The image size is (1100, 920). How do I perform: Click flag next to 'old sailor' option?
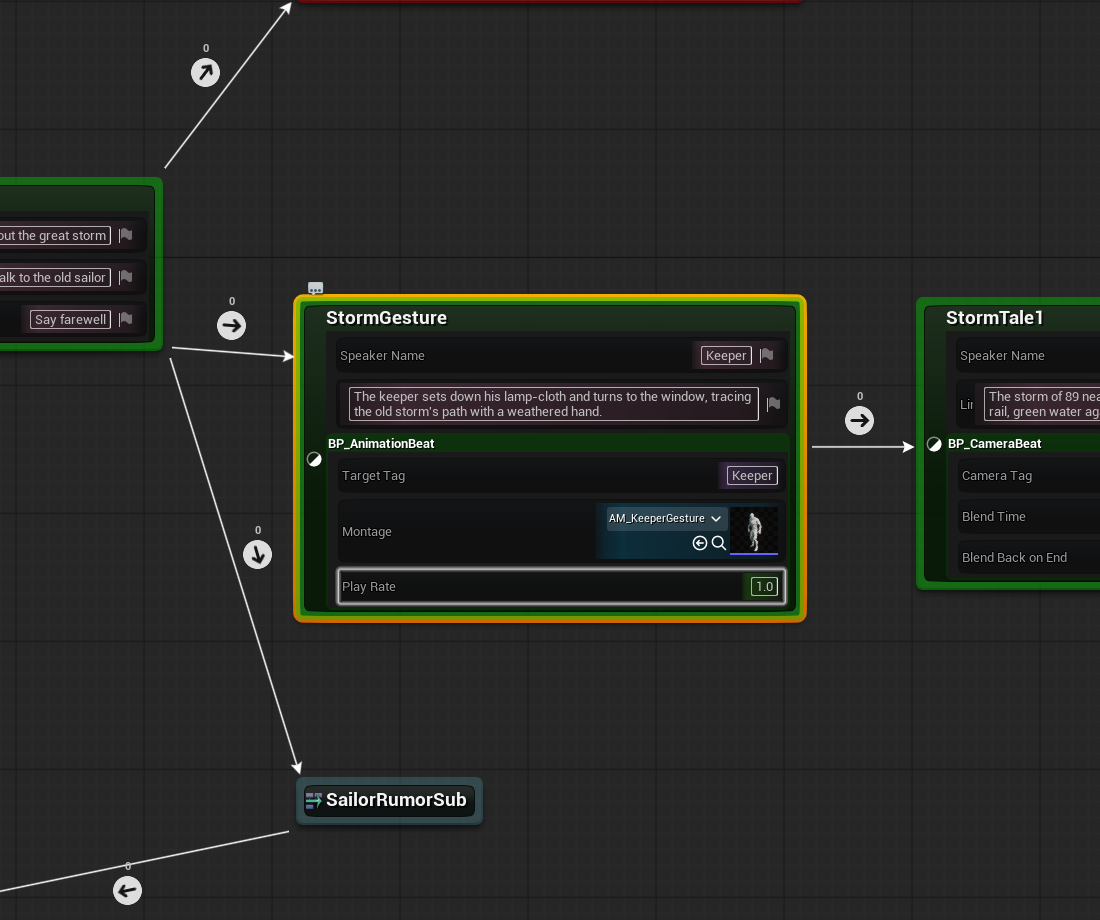pos(126,277)
